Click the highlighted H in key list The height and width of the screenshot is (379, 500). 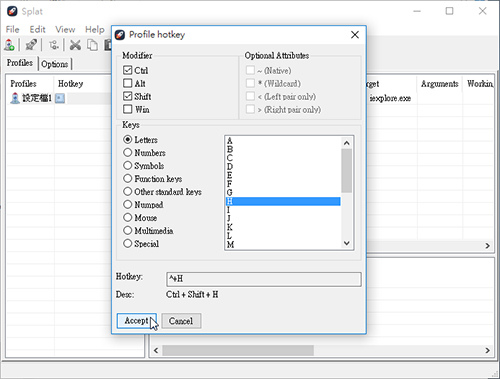click(283, 201)
